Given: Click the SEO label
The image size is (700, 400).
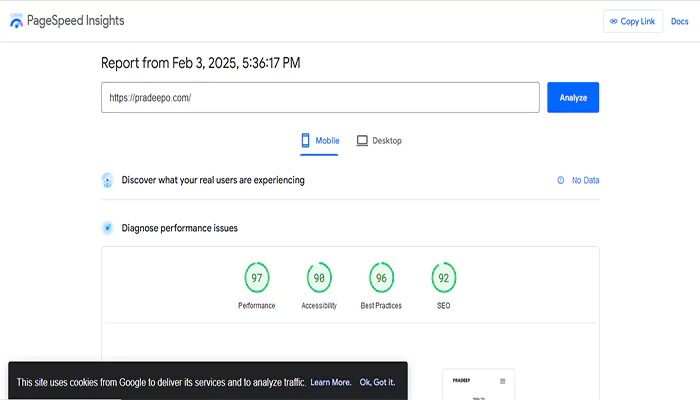Looking at the screenshot, I should [x=444, y=305].
